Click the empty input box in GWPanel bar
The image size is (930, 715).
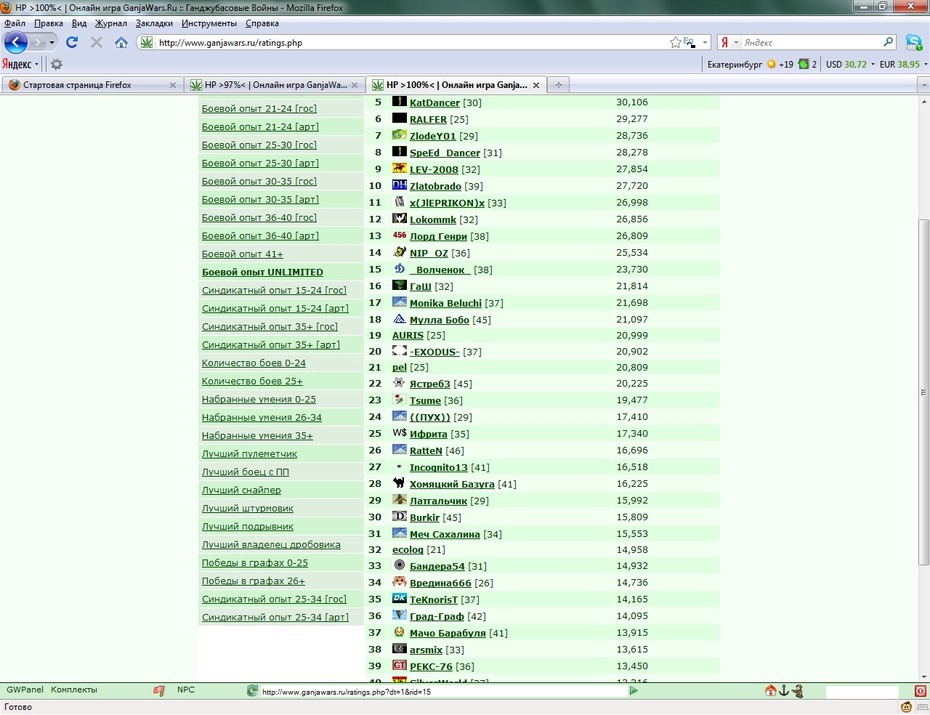tap(862, 691)
